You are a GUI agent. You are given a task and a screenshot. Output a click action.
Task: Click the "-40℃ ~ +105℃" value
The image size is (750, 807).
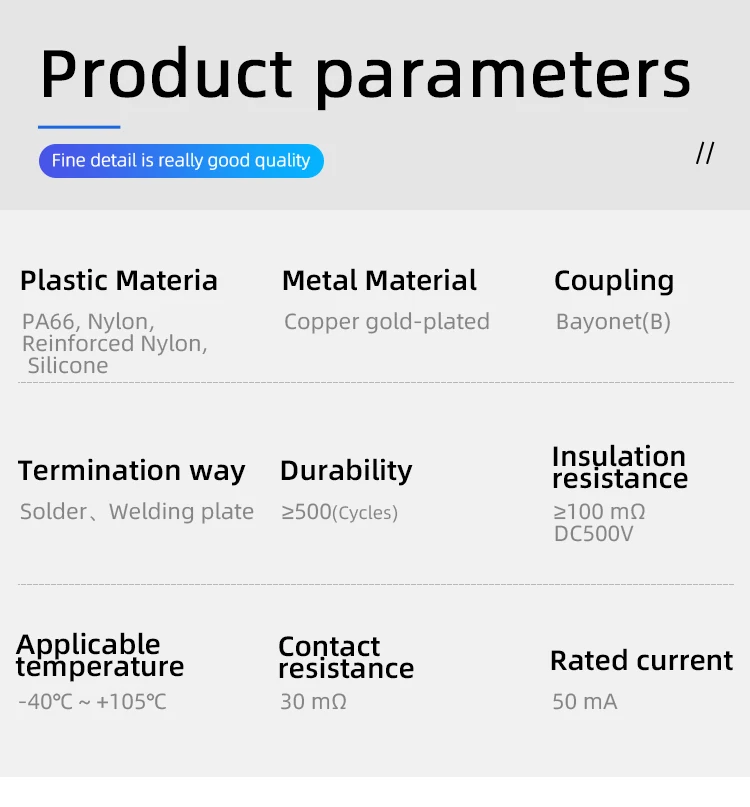(92, 702)
